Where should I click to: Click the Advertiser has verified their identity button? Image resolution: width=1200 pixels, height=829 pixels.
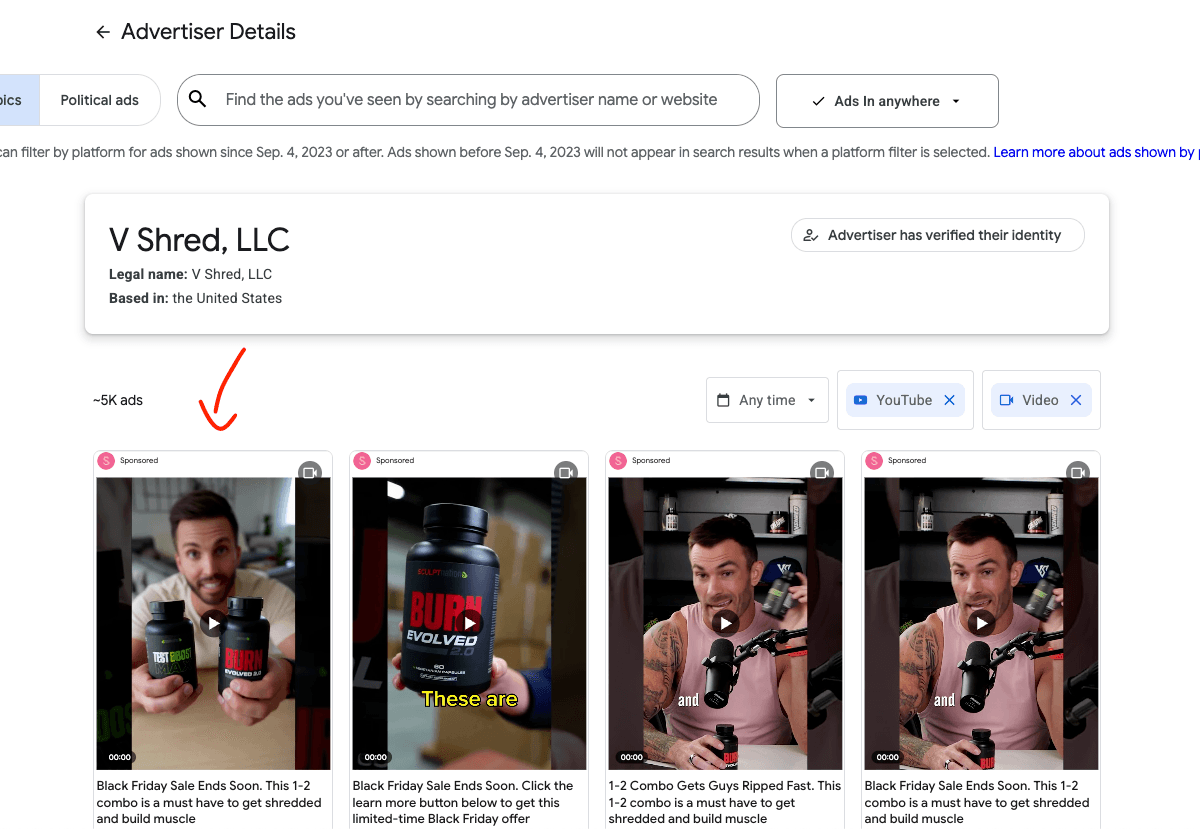(x=937, y=234)
